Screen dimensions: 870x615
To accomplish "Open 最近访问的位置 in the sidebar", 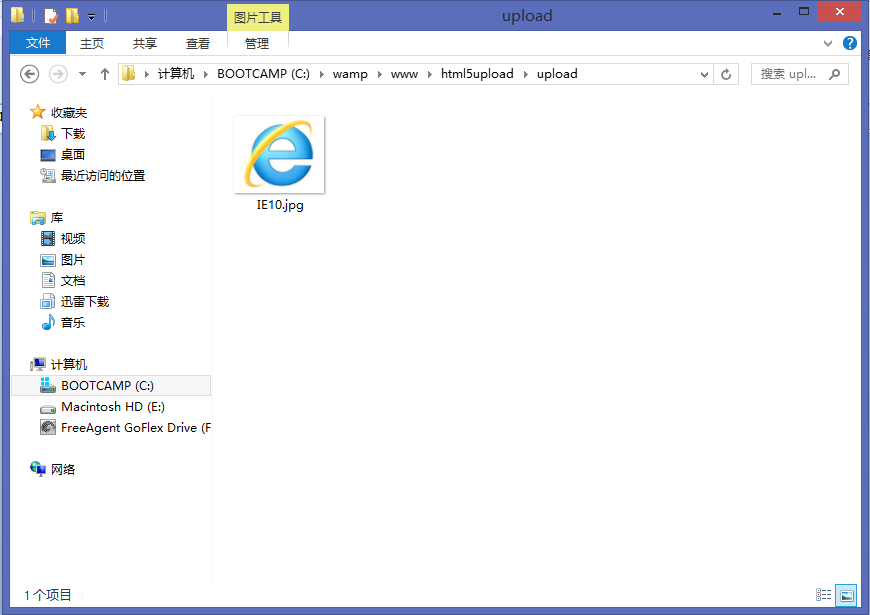I will 103,176.
